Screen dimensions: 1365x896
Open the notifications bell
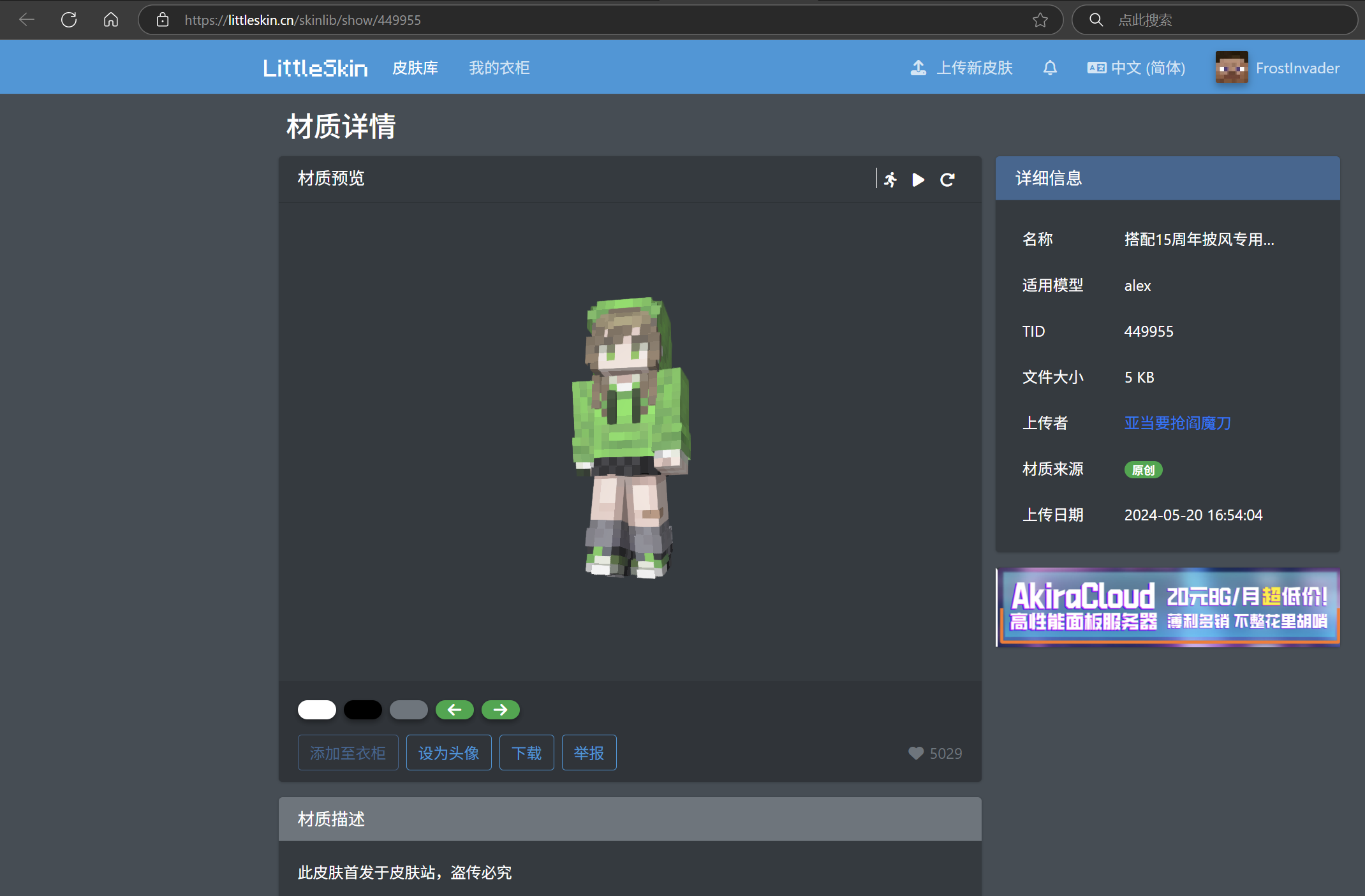(x=1050, y=68)
